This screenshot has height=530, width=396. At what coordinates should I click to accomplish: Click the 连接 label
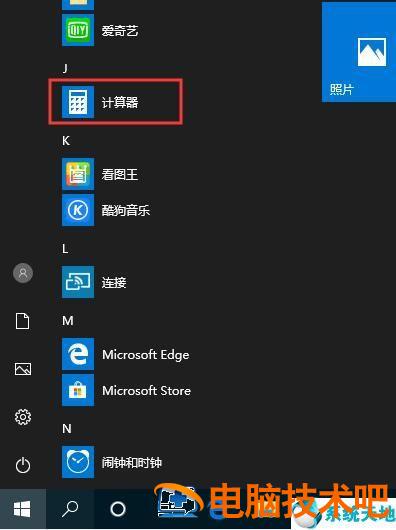tap(114, 282)
